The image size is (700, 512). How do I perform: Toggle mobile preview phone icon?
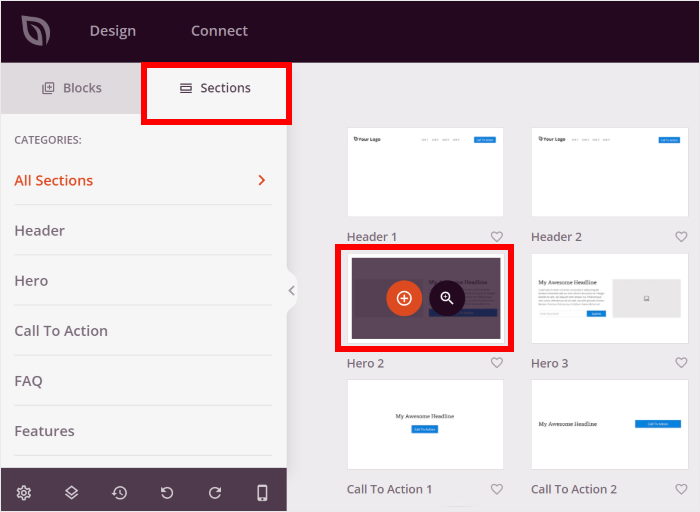262,493
